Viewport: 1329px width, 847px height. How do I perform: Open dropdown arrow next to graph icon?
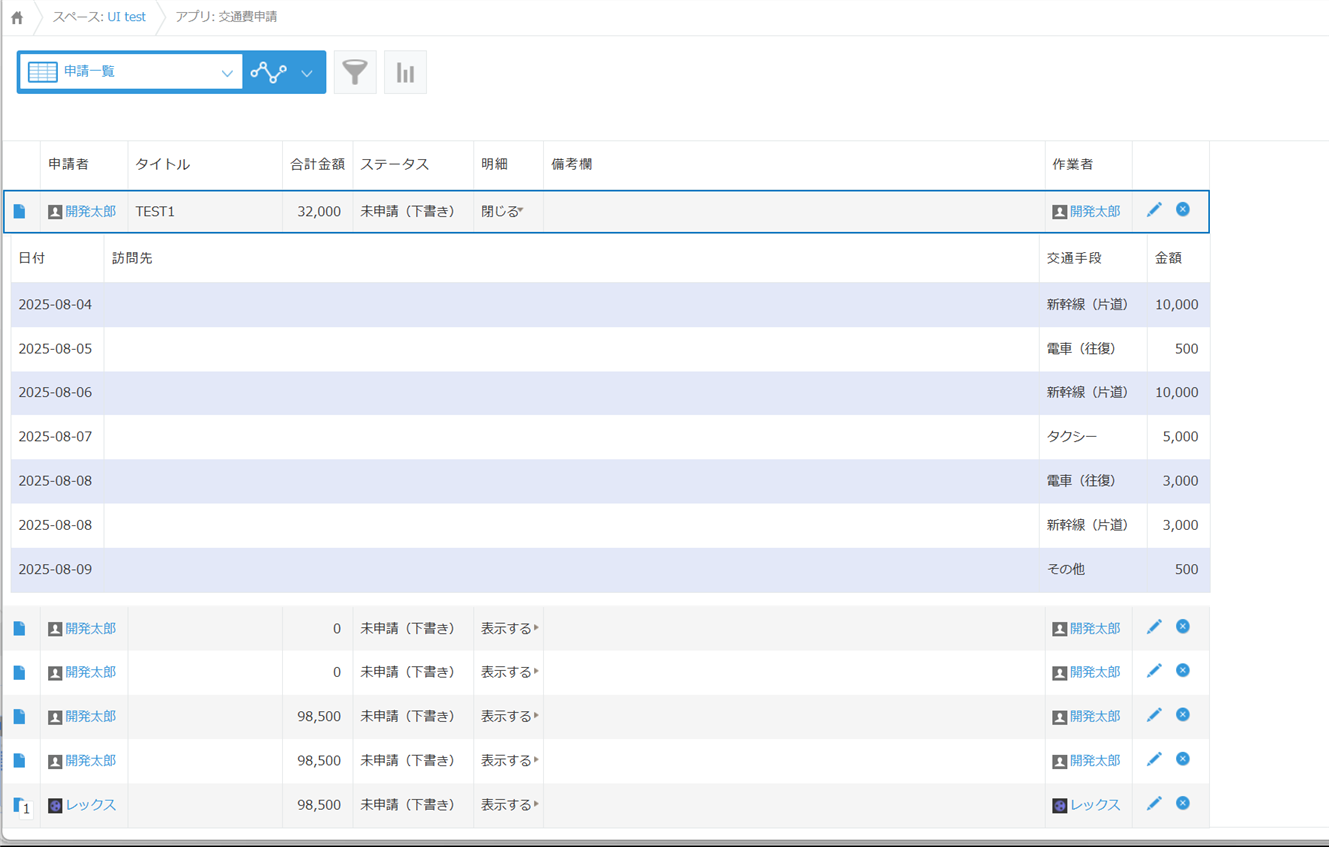click(x=307, y=73)
